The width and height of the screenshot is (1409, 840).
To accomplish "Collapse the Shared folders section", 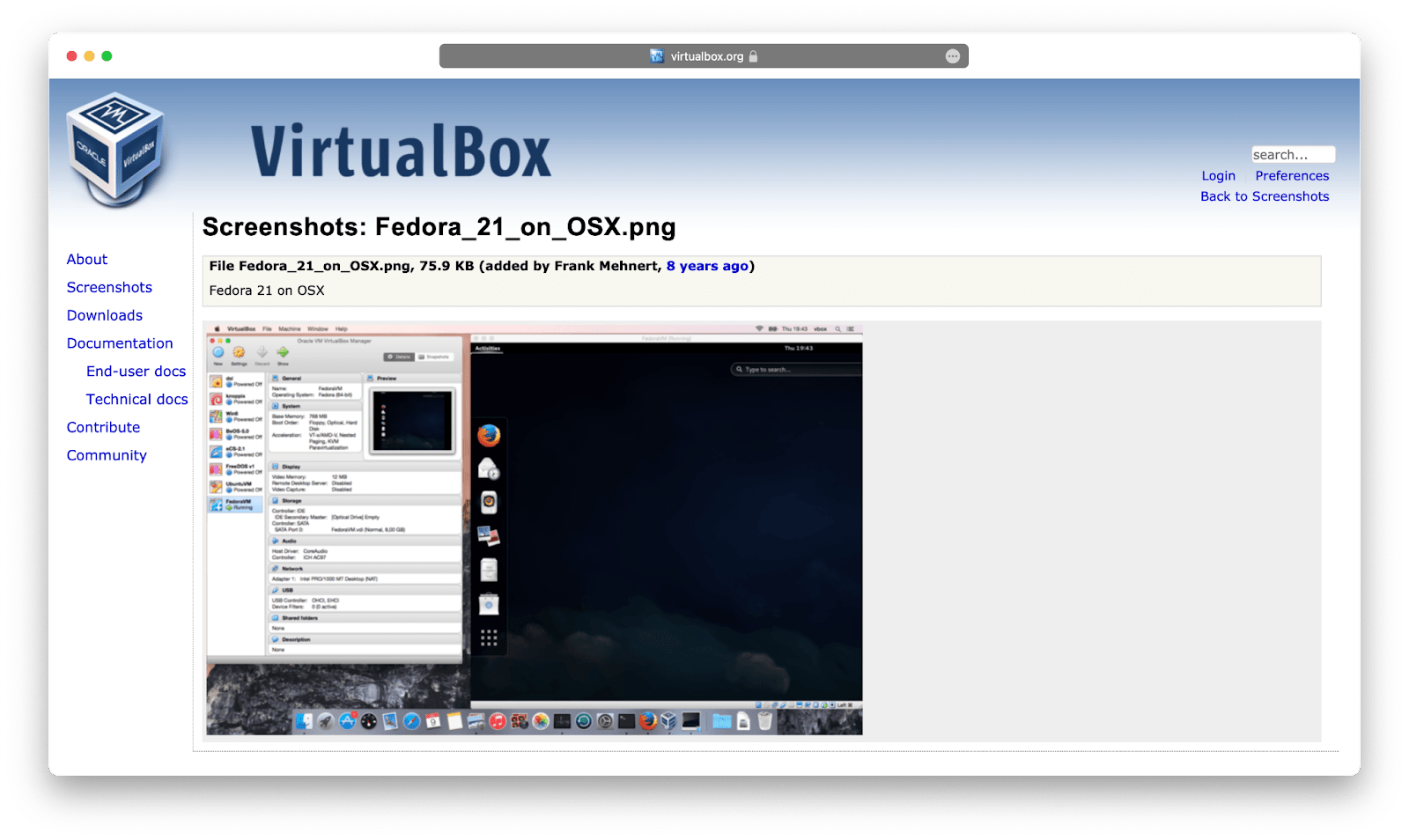I will [299, 618].
